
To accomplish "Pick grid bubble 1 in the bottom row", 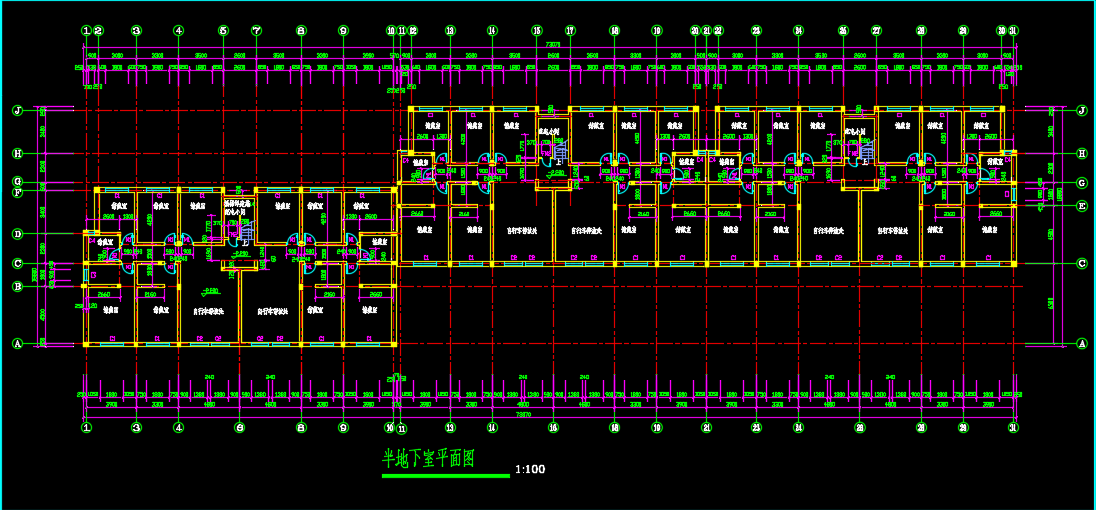I will (x=86, y=427).
